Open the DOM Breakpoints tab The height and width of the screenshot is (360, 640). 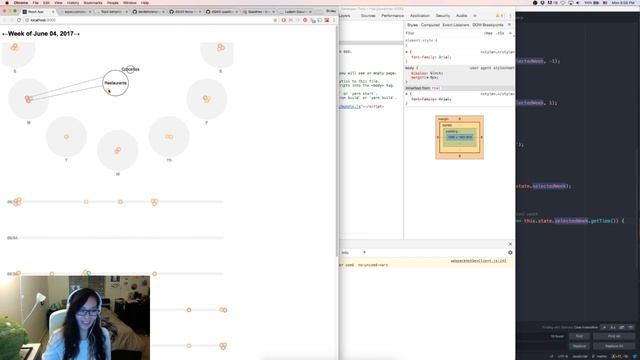487,25
